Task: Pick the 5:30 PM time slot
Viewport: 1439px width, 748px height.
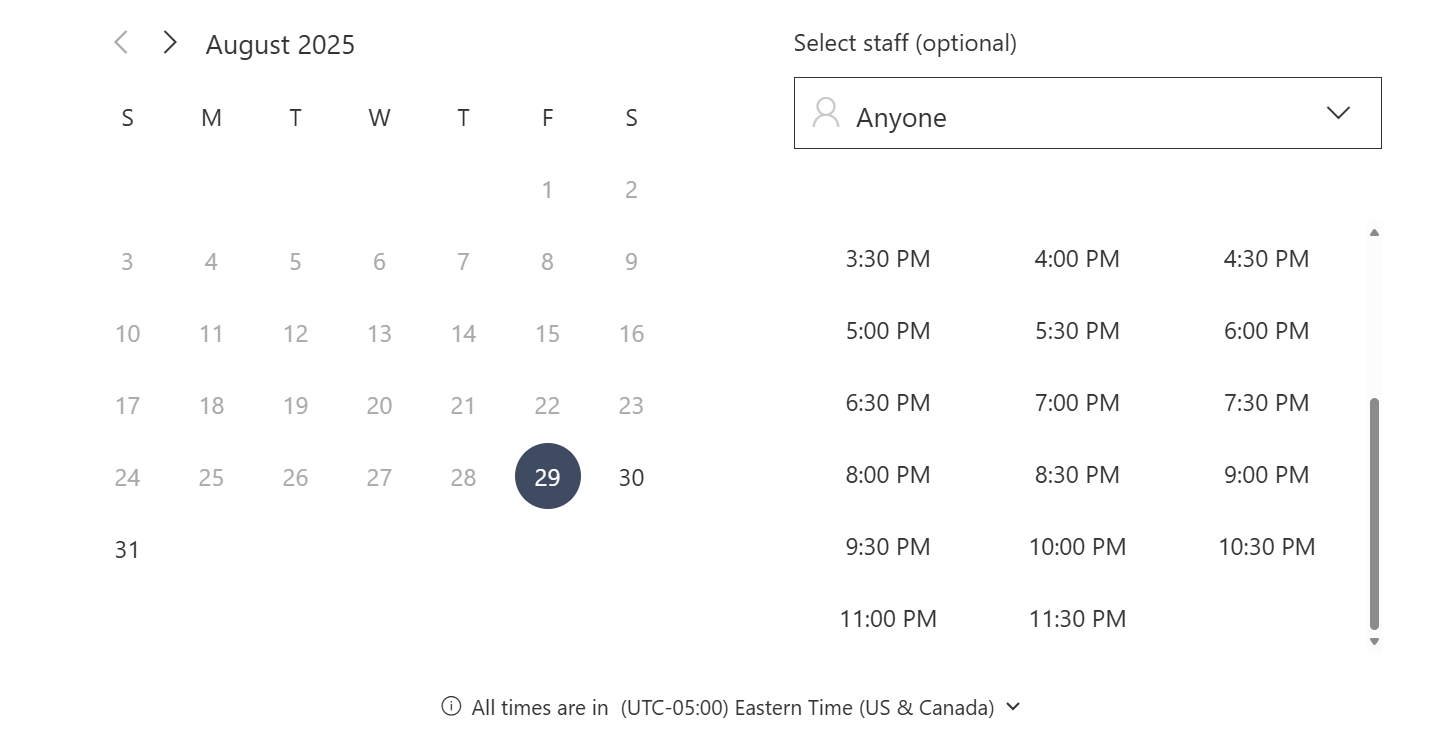Action: point(1077,331)
